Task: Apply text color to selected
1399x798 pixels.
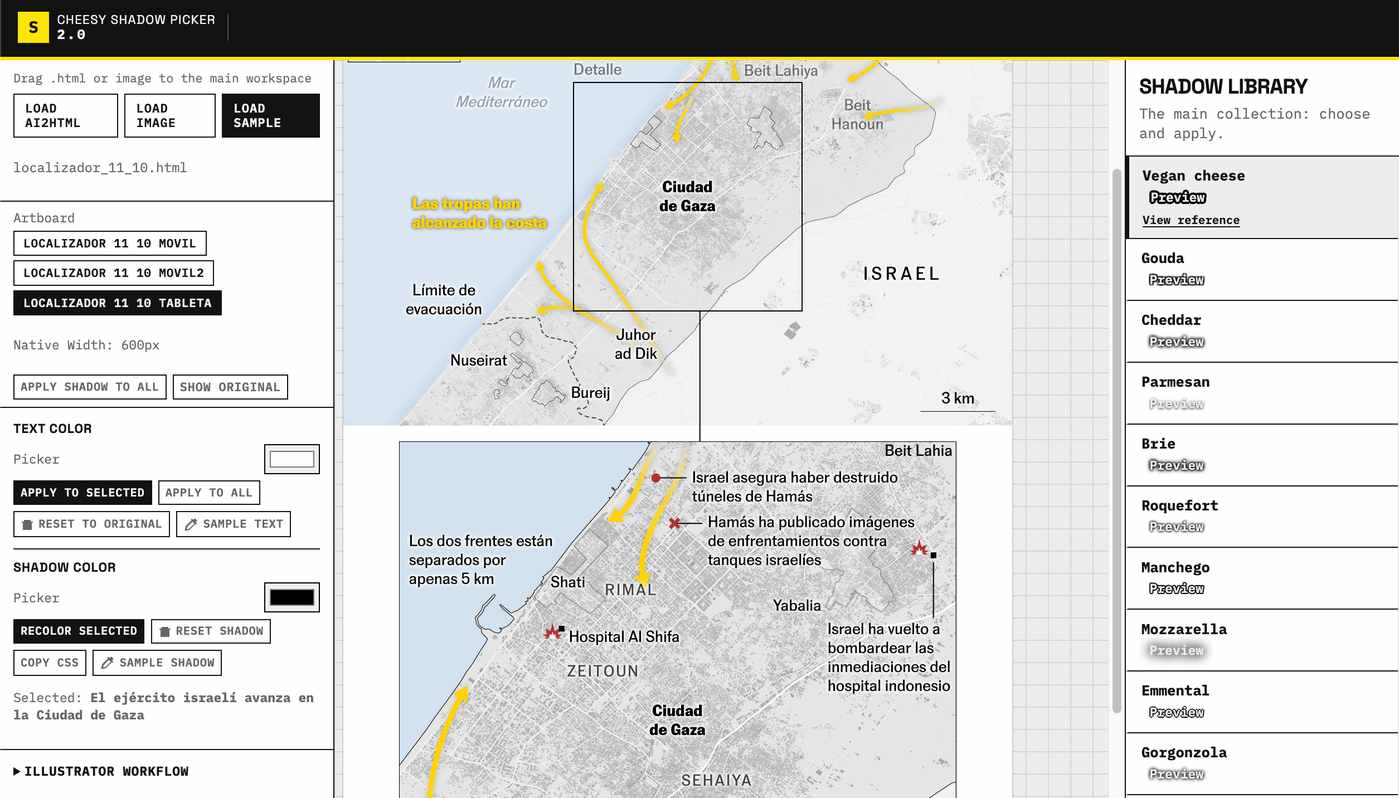Action: (83, 492)
